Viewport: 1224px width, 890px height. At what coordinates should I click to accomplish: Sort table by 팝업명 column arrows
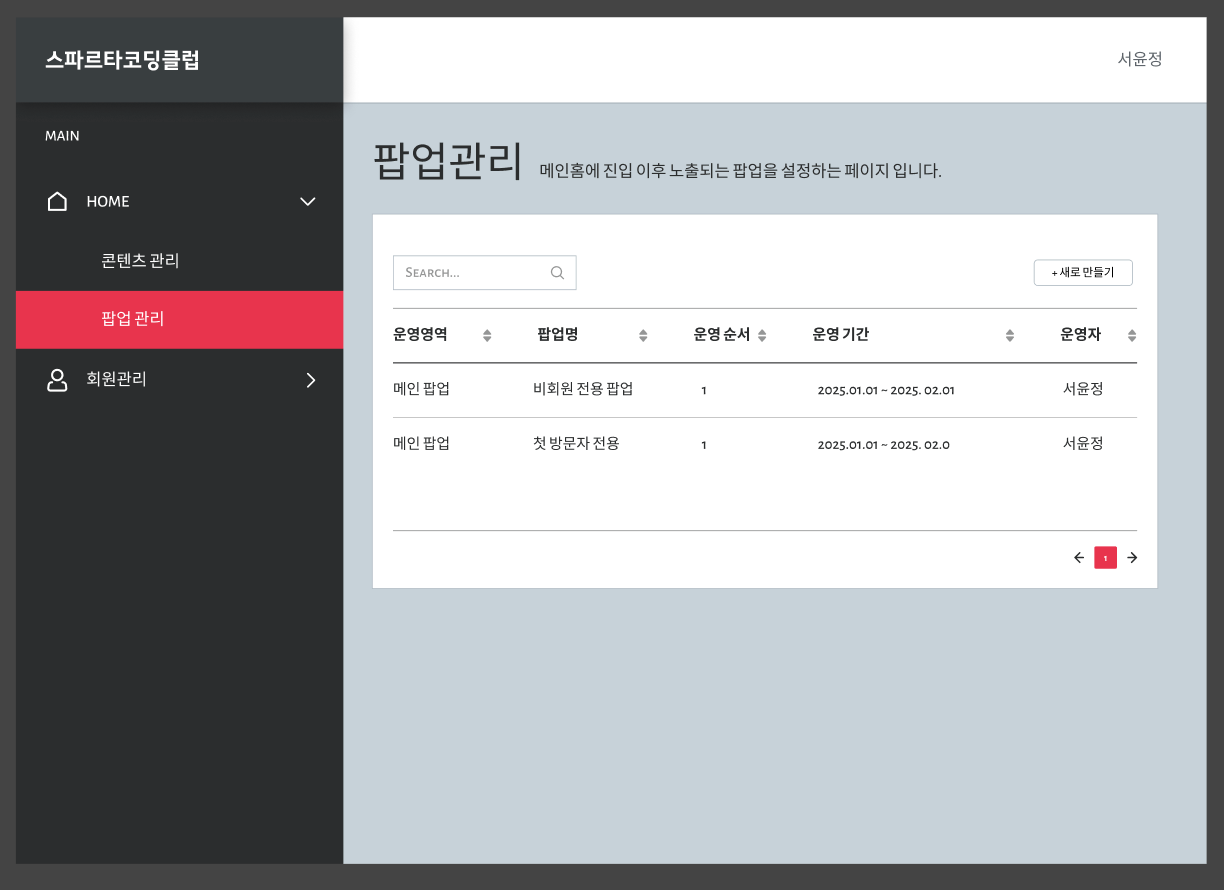tap(643, 336)
